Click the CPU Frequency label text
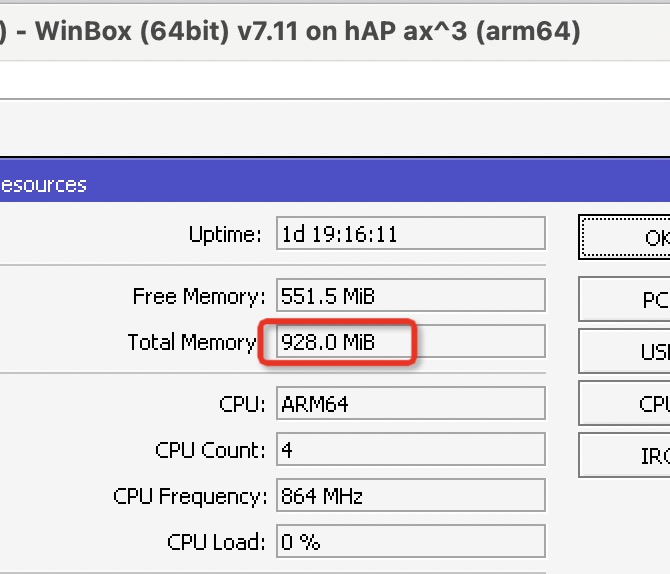 [190, 496]
